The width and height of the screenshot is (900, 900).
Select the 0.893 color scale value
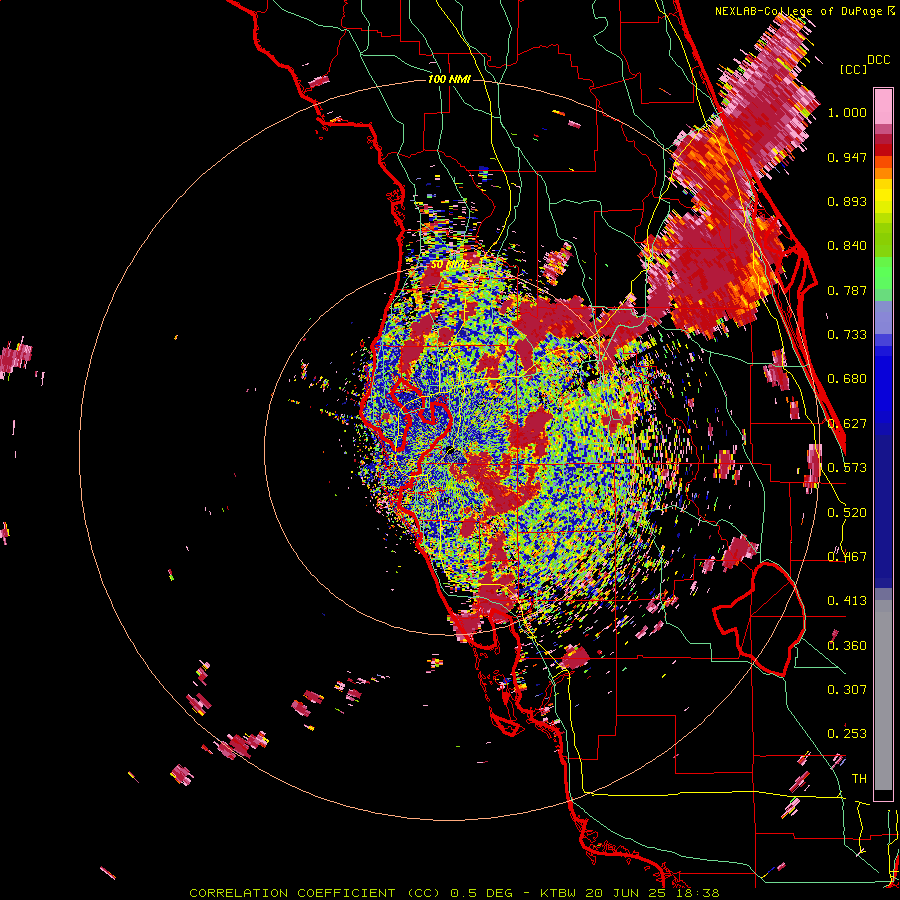[847, 201]
